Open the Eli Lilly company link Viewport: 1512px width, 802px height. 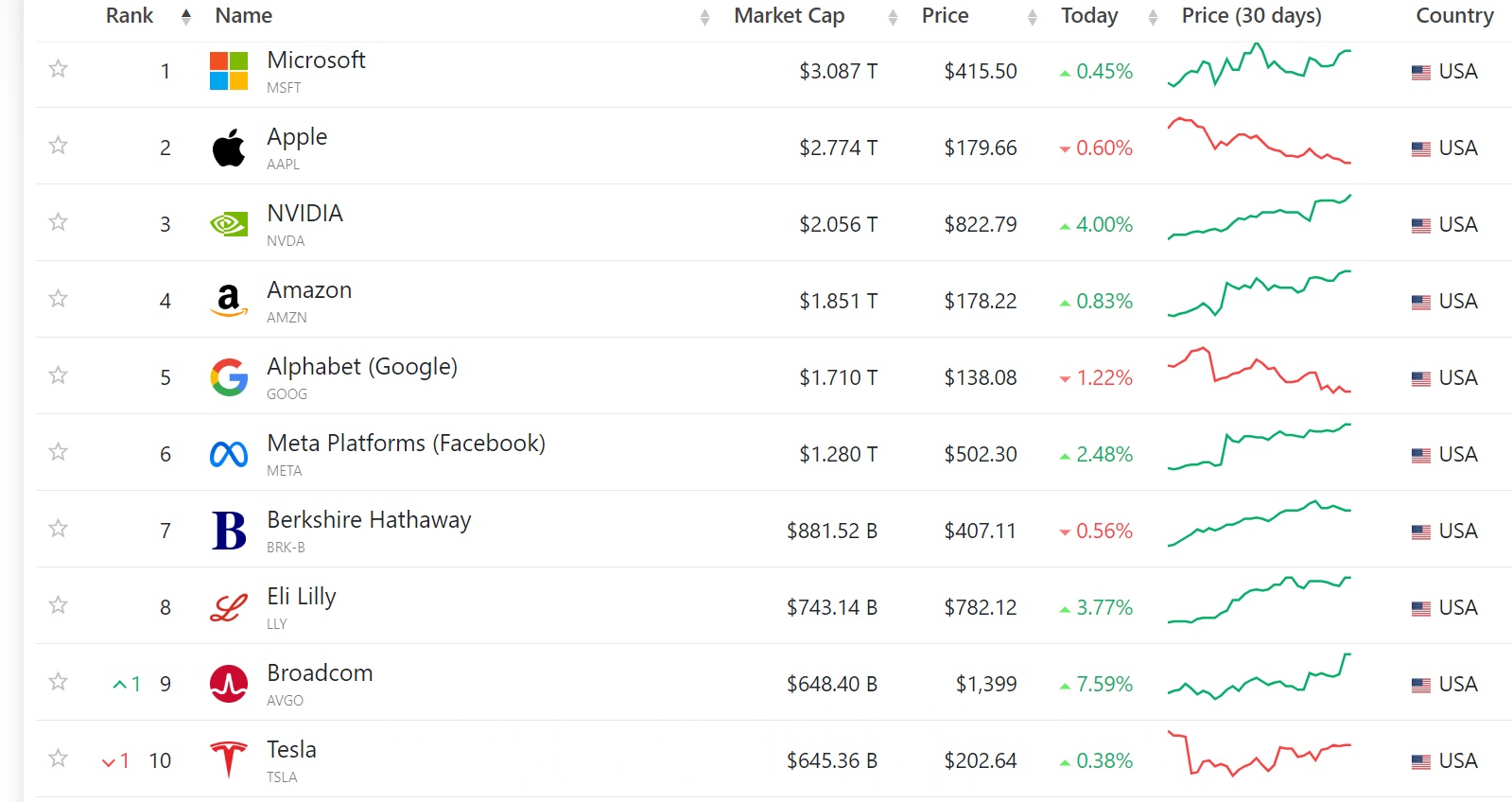point(302,597)
